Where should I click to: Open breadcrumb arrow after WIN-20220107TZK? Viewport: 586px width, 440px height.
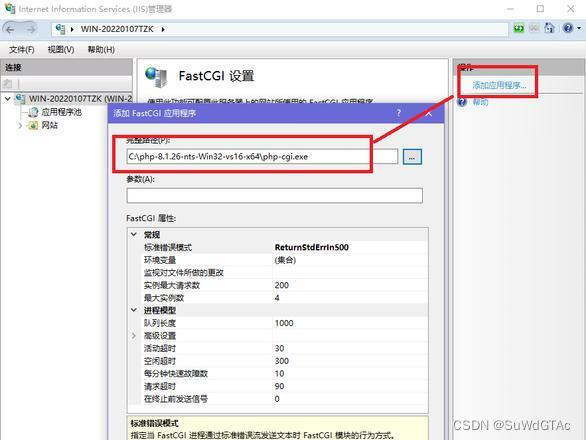click(163, 29)
